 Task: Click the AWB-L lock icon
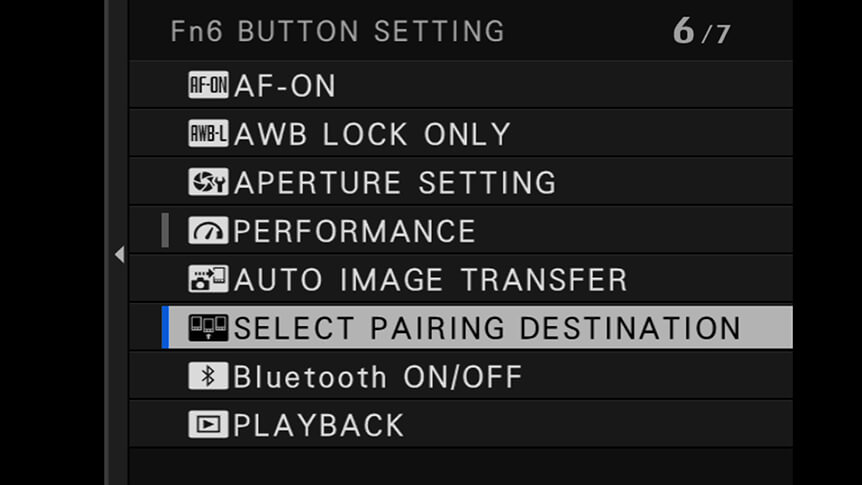(208, 134)
